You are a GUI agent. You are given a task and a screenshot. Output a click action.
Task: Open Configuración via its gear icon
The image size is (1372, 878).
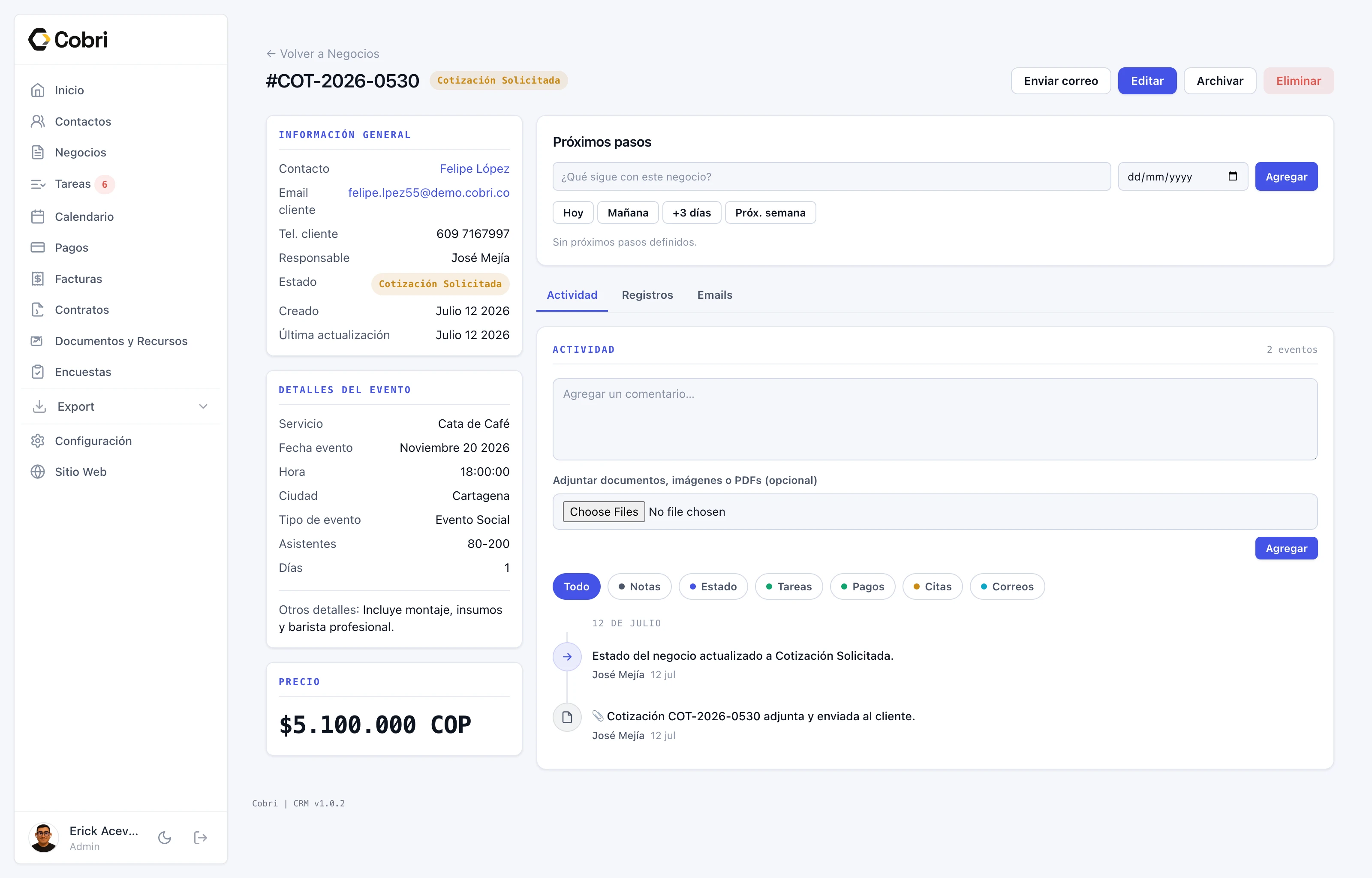[x=38, y=441]
